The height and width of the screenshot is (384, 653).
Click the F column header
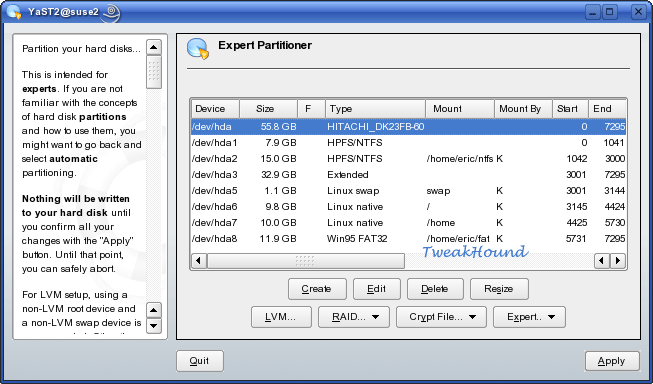point(311,109)
